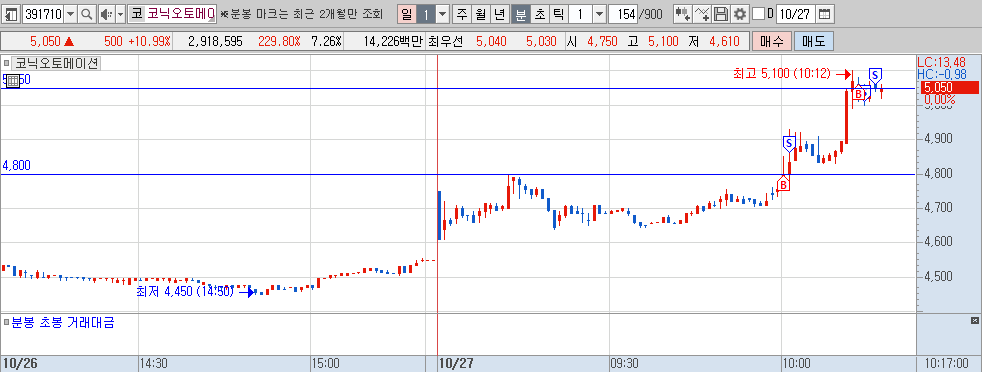Open the stock list panel icon
Screen dimensions: 982x372
tap(11, 13)
